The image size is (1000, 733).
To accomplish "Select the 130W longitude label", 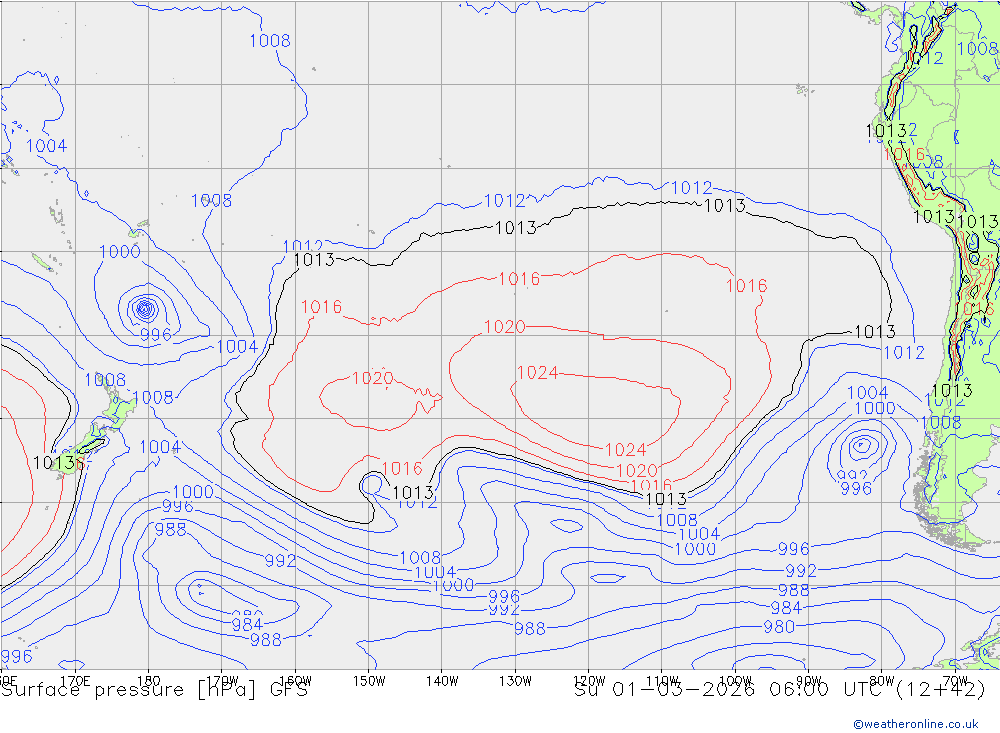I will pos(515,681).
